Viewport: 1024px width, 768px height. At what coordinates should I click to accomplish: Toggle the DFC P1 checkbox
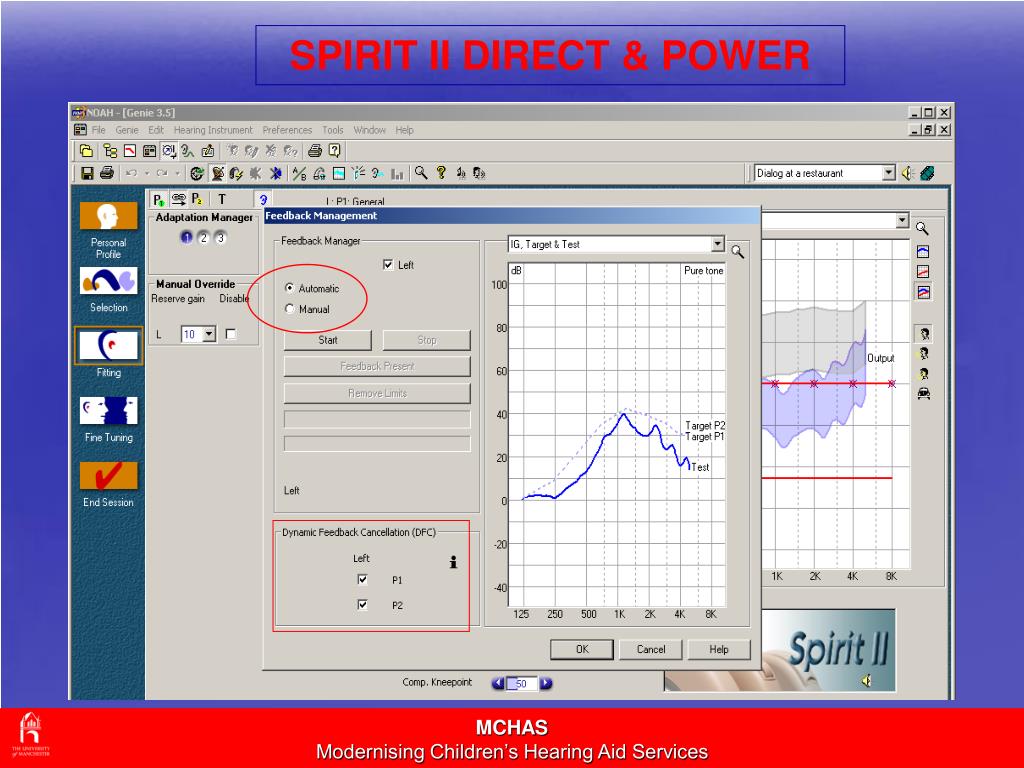[x=362, y=579]
